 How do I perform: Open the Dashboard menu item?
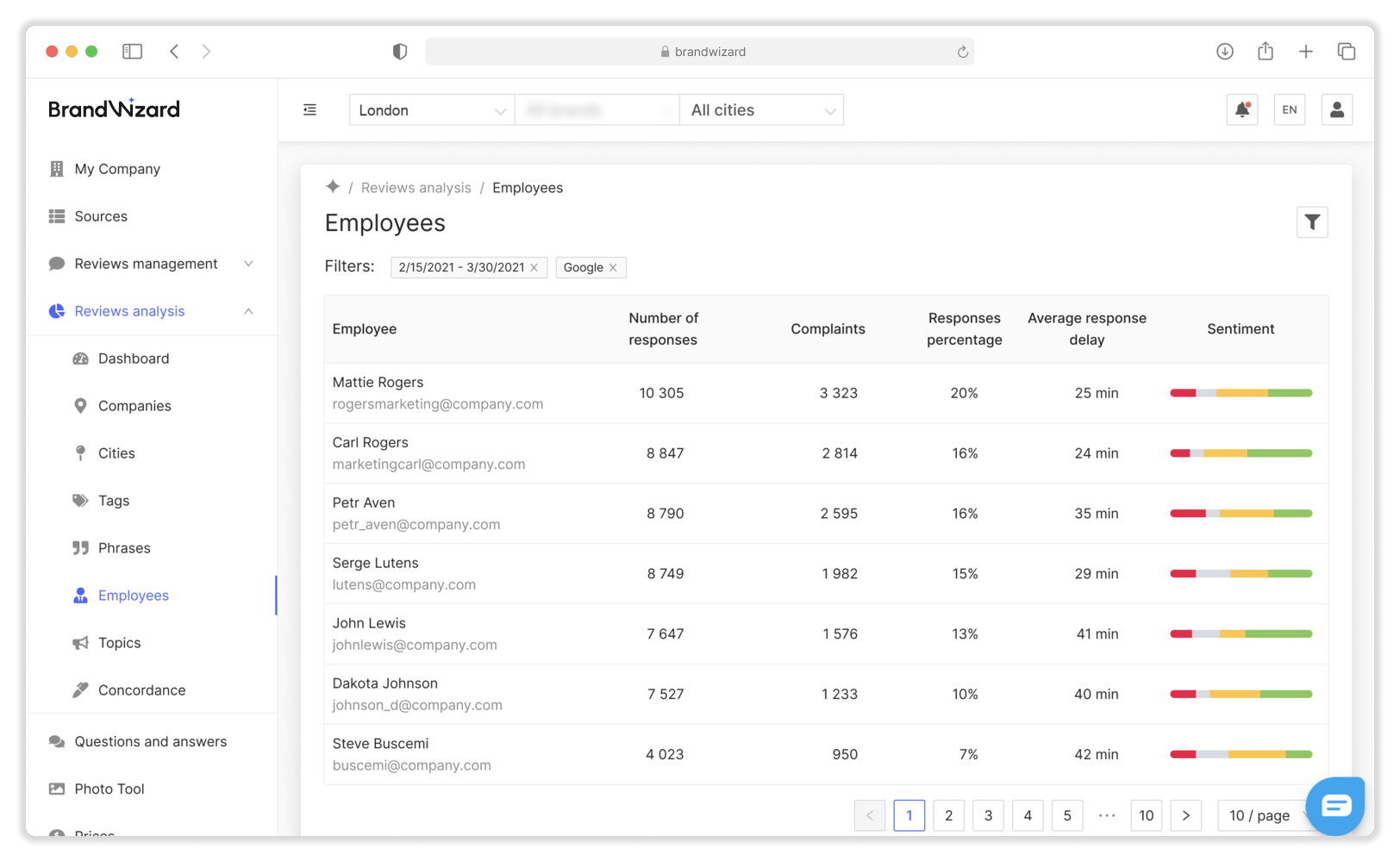[134, 359]
